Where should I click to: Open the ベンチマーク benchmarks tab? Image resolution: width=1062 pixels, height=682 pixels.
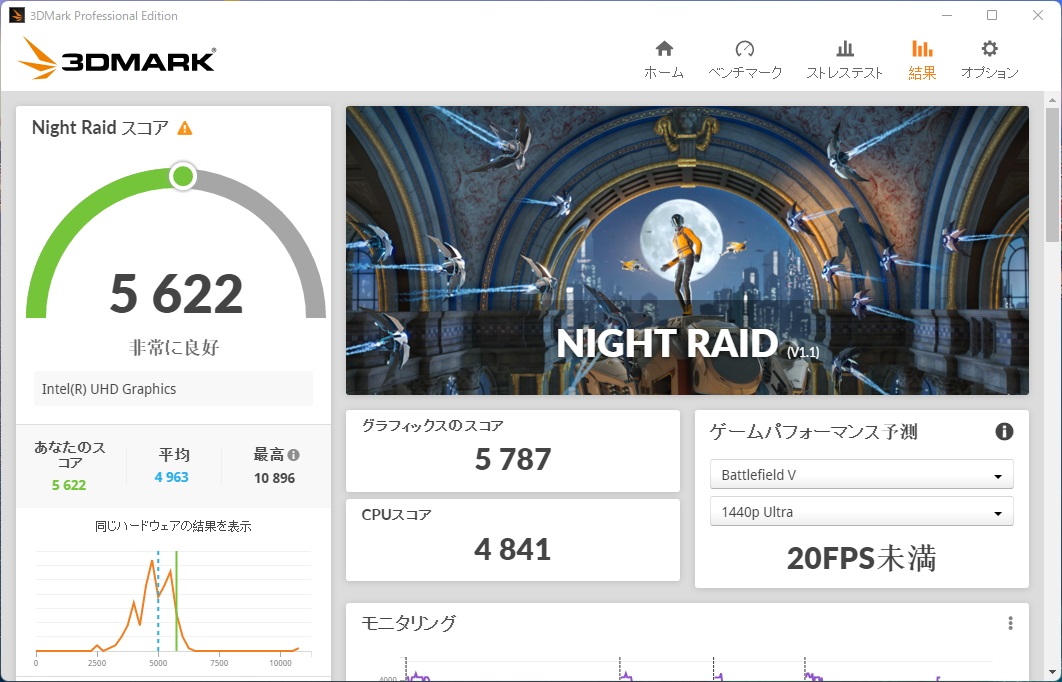tap(745, 60)
